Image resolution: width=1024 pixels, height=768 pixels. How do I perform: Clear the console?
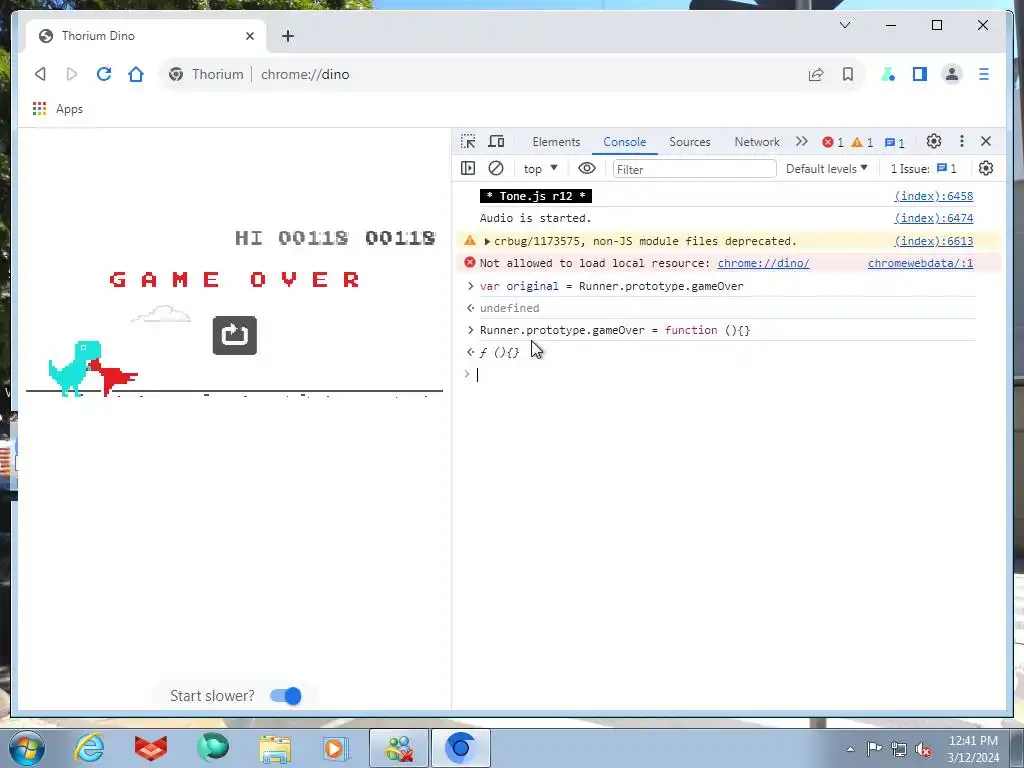[496, 168]
